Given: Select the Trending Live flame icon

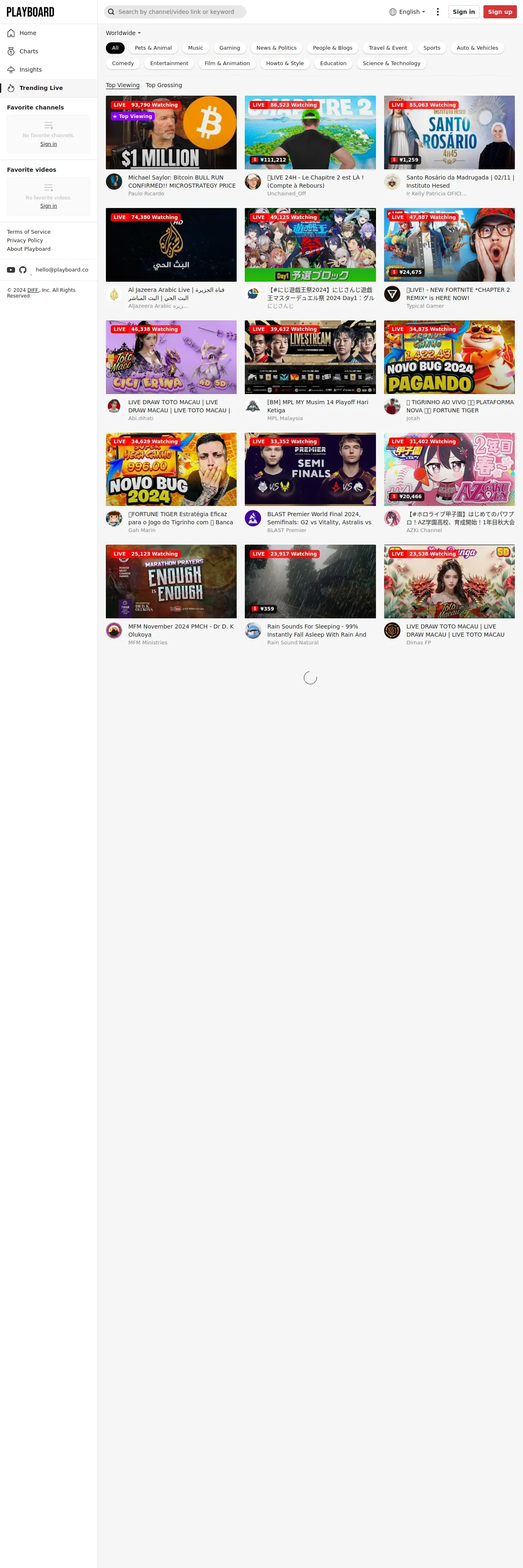Looking at the screenshot, I should tap(11, 88).
